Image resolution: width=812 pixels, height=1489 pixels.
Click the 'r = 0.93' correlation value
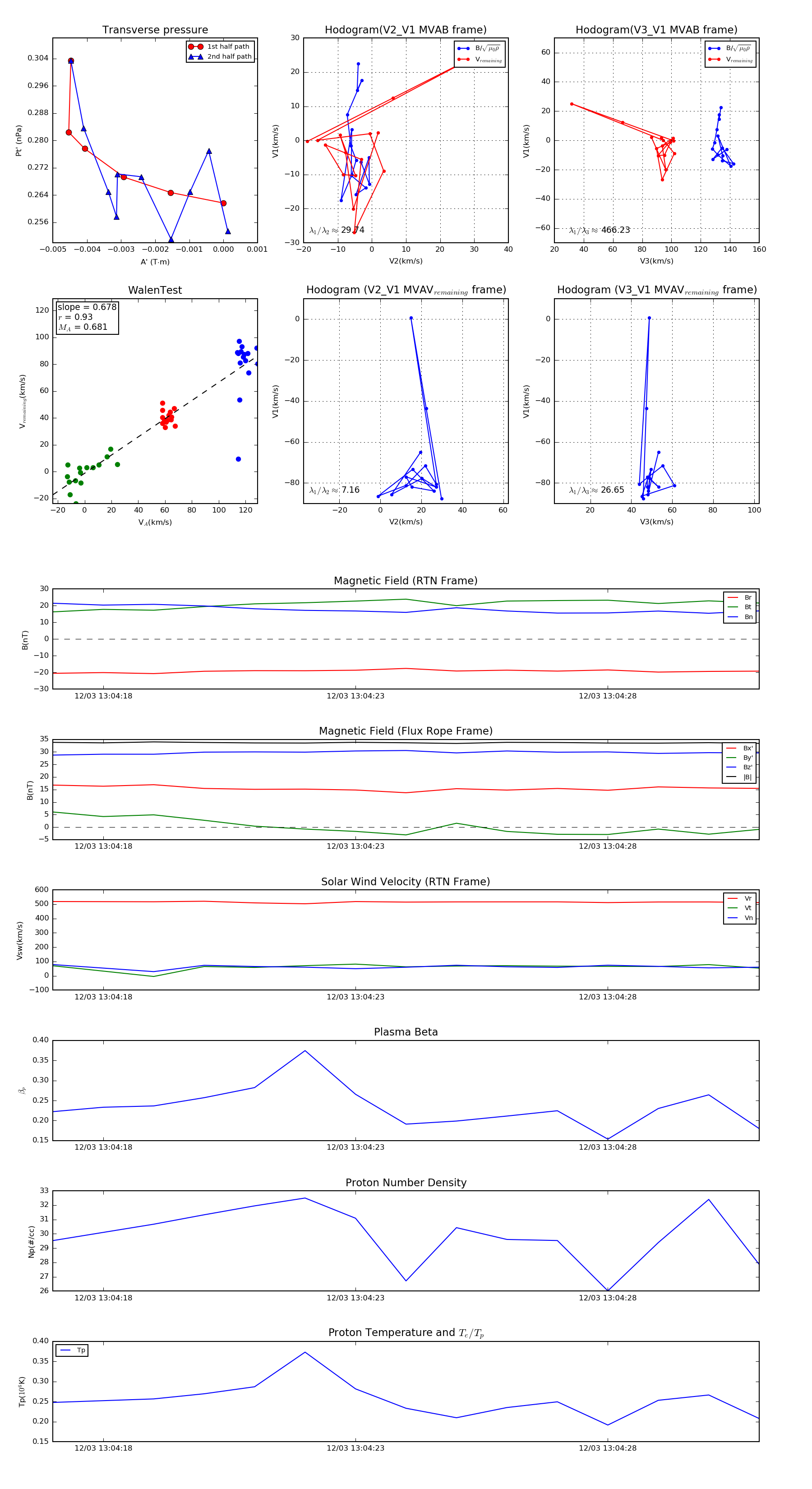tap(75, 317)
